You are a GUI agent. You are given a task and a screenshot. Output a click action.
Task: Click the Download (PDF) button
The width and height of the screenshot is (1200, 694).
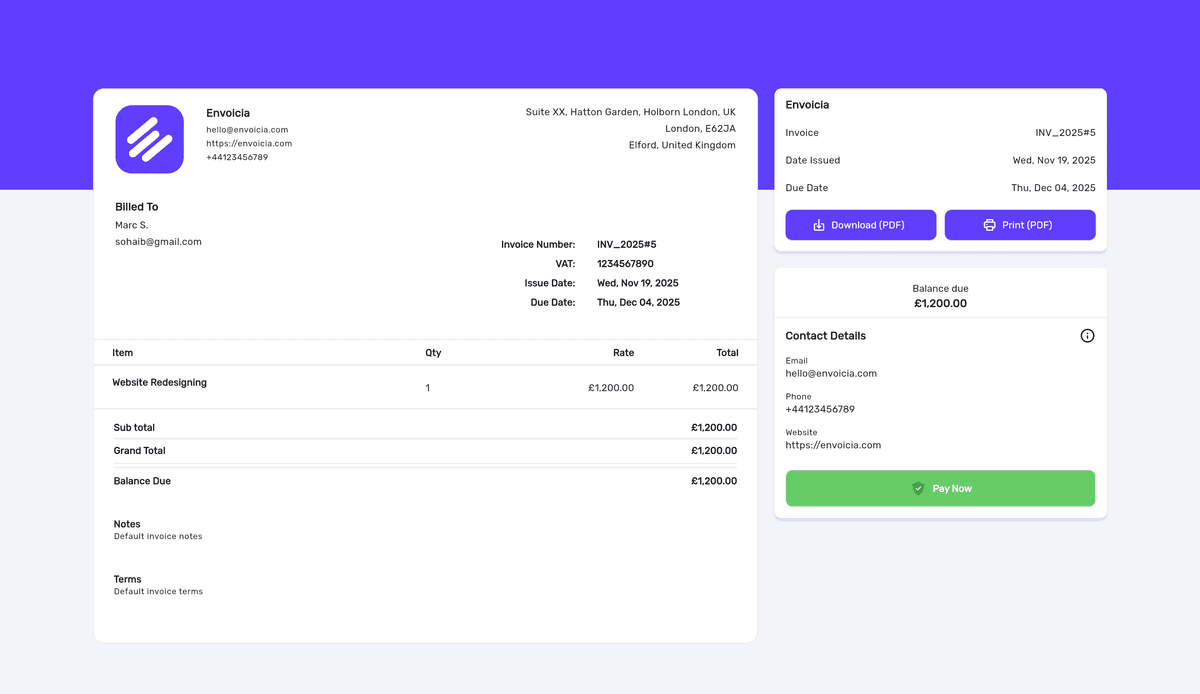pyautogui.click(x=860, y=224)
